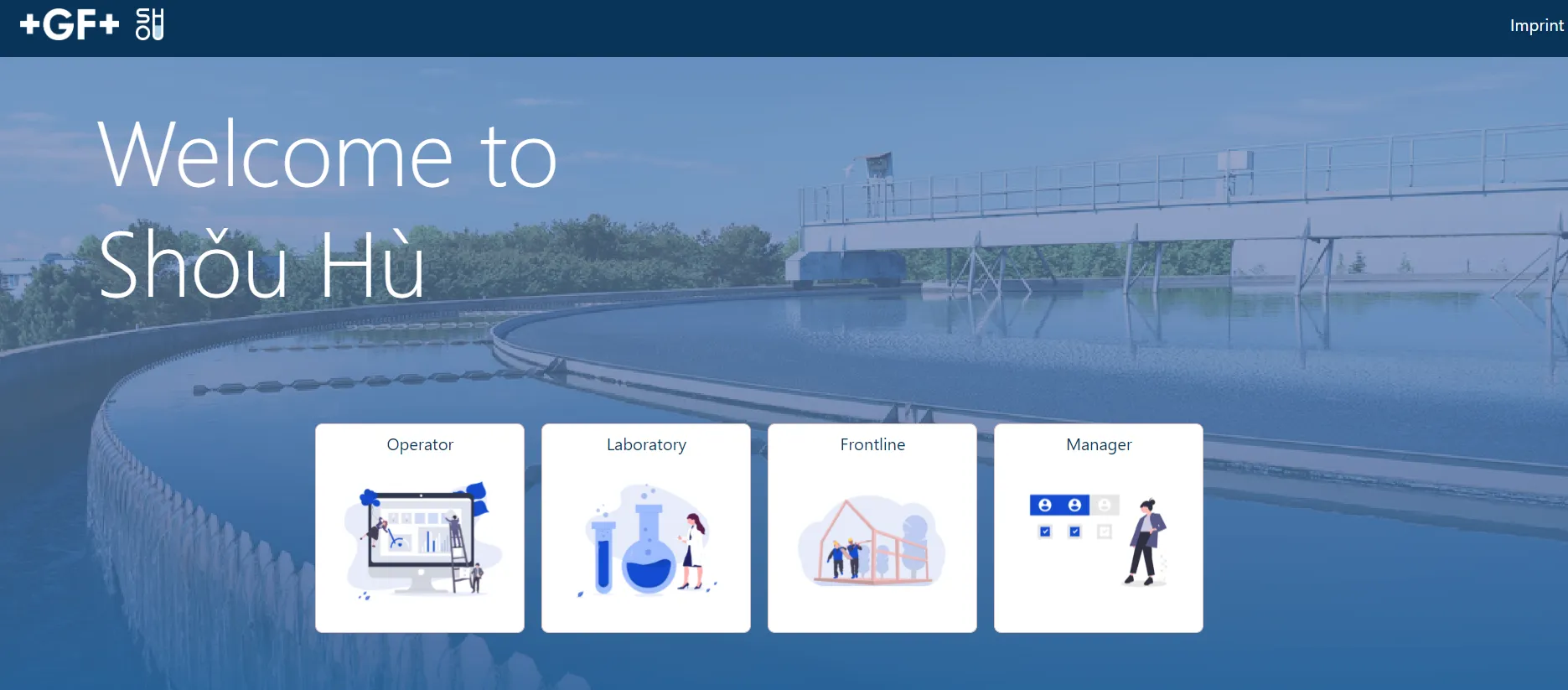Click the +GF+ logo in header
The image size is (1568, 690).
(x=70, y=24)
